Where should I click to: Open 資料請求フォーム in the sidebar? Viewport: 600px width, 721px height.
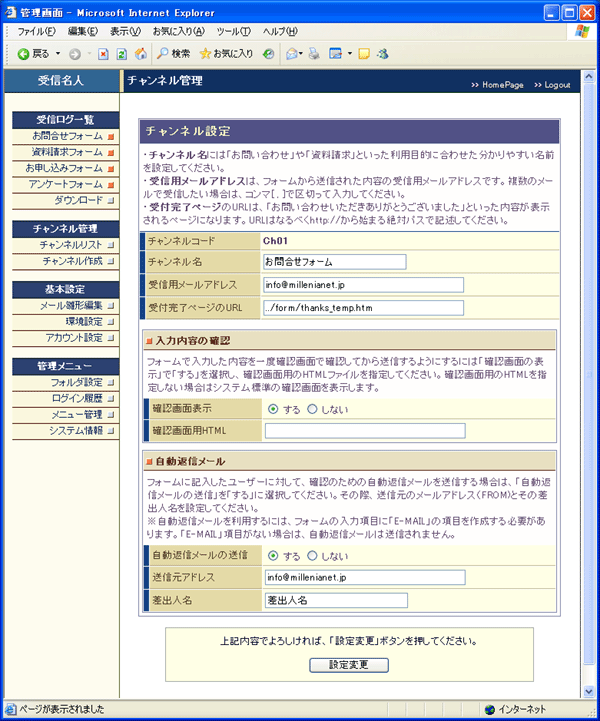tap(66, 152)
